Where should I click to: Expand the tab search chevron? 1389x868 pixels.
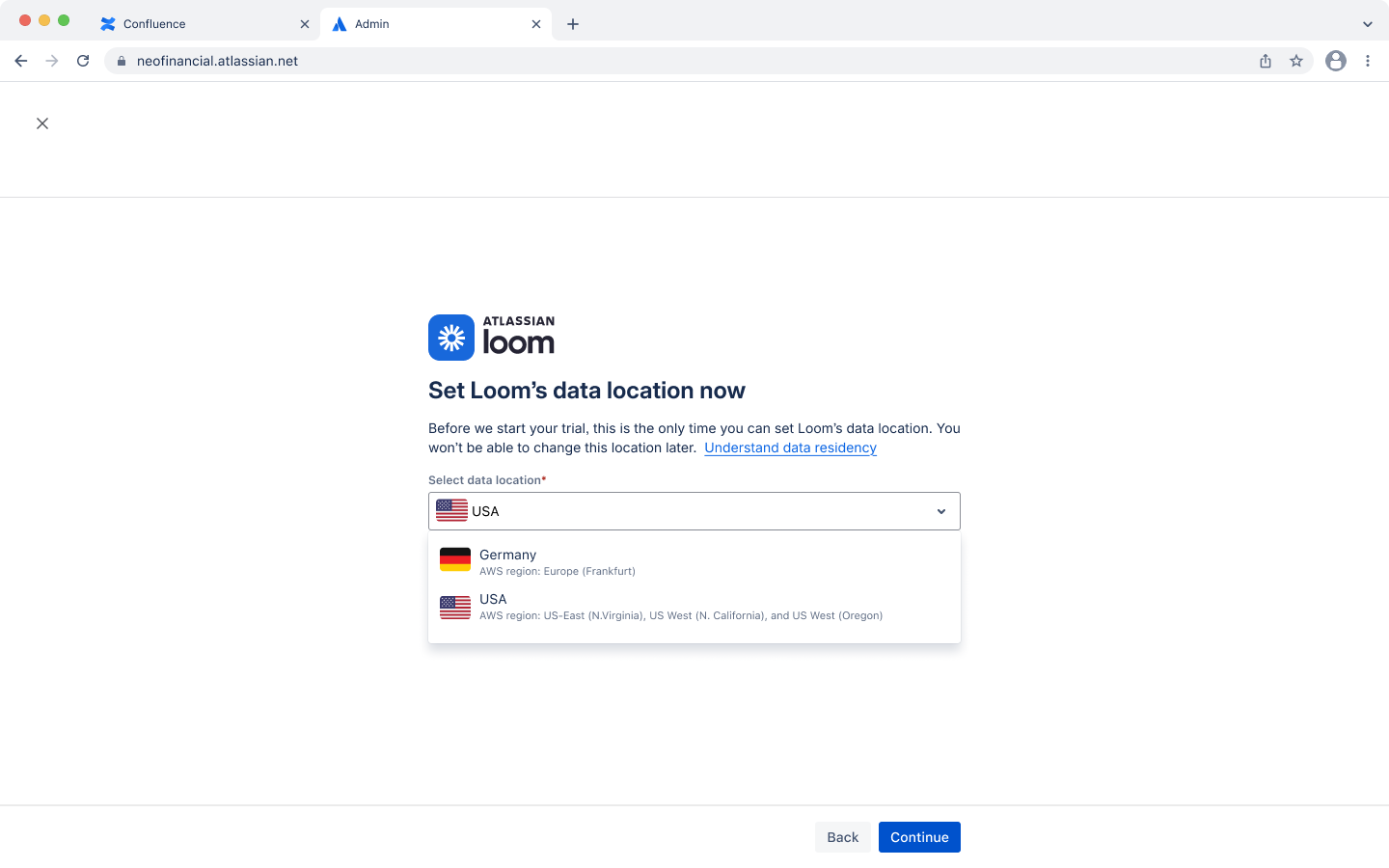click(x=1368, y=24)
